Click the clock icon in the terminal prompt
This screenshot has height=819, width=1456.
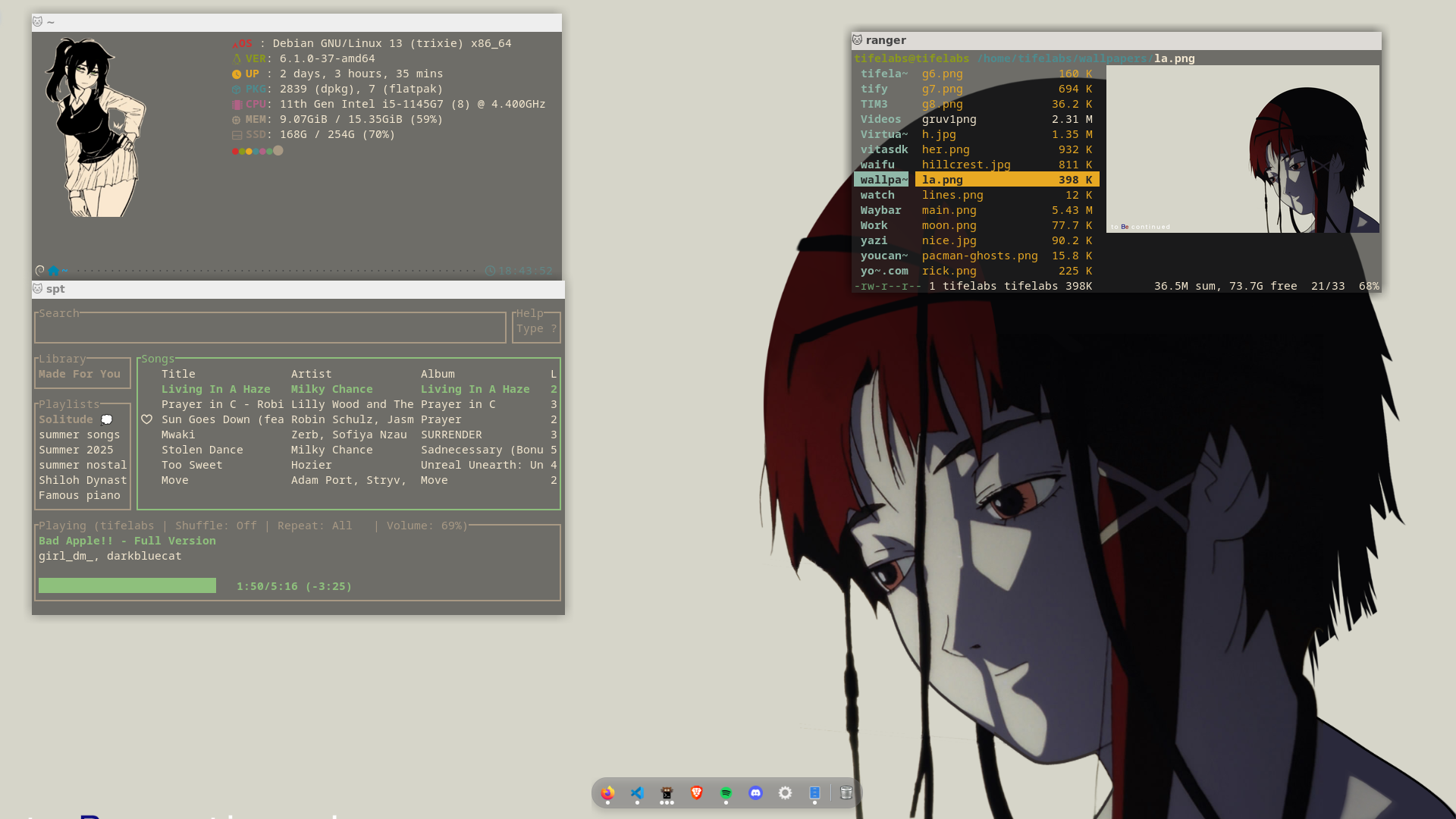click(x=490, y=271)
